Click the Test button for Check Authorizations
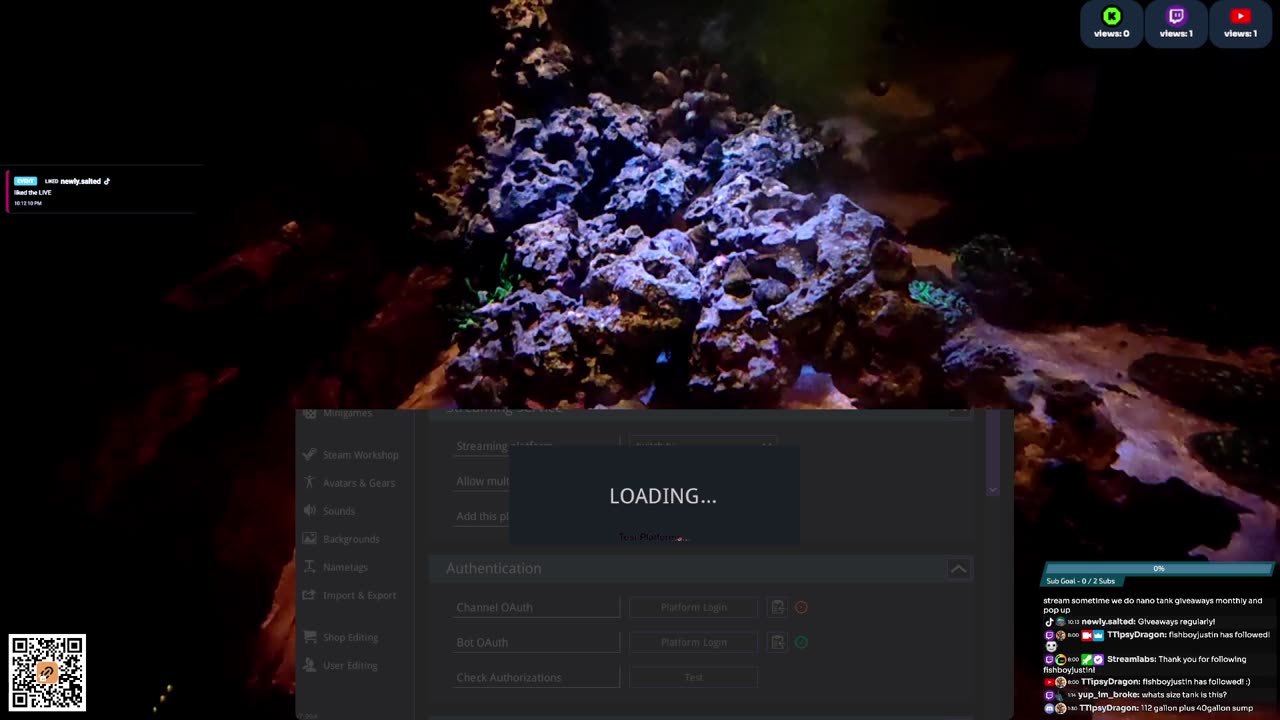The height and width of the screenshot is (720, 1280). [693, 677]
